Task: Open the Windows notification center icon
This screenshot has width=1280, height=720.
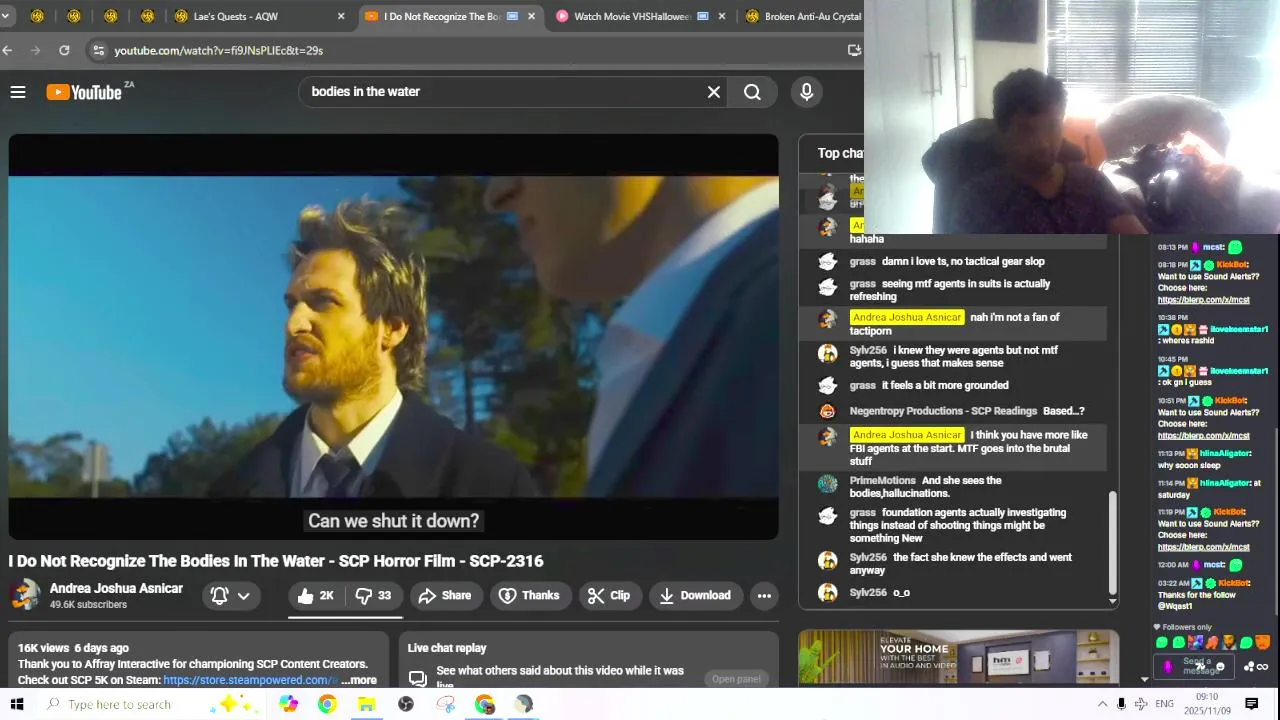Action: 1251,704
